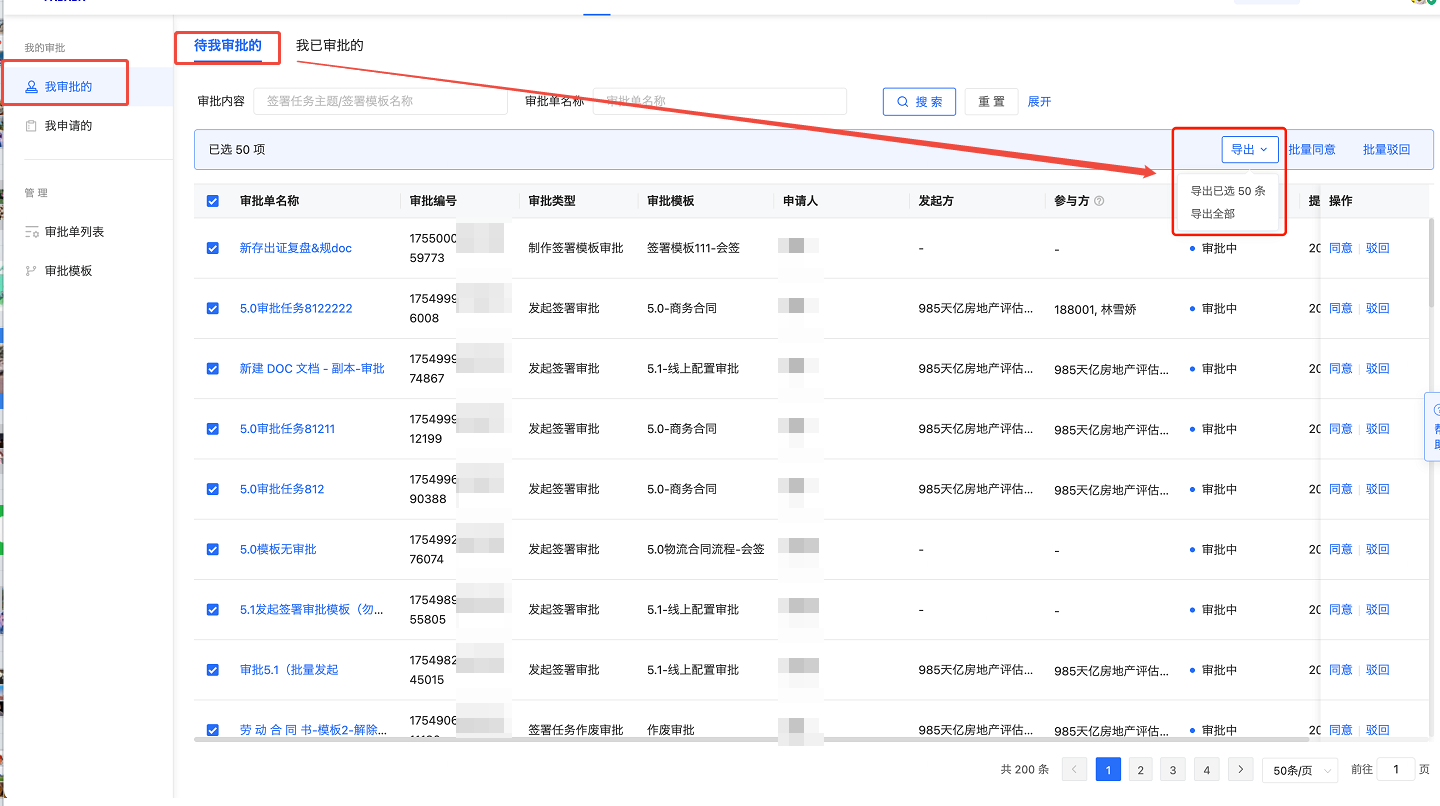Click 驳回 for row 新存出证复盘&规doc
This screenshot has width=1440, height=806.
click(1378, 248)
